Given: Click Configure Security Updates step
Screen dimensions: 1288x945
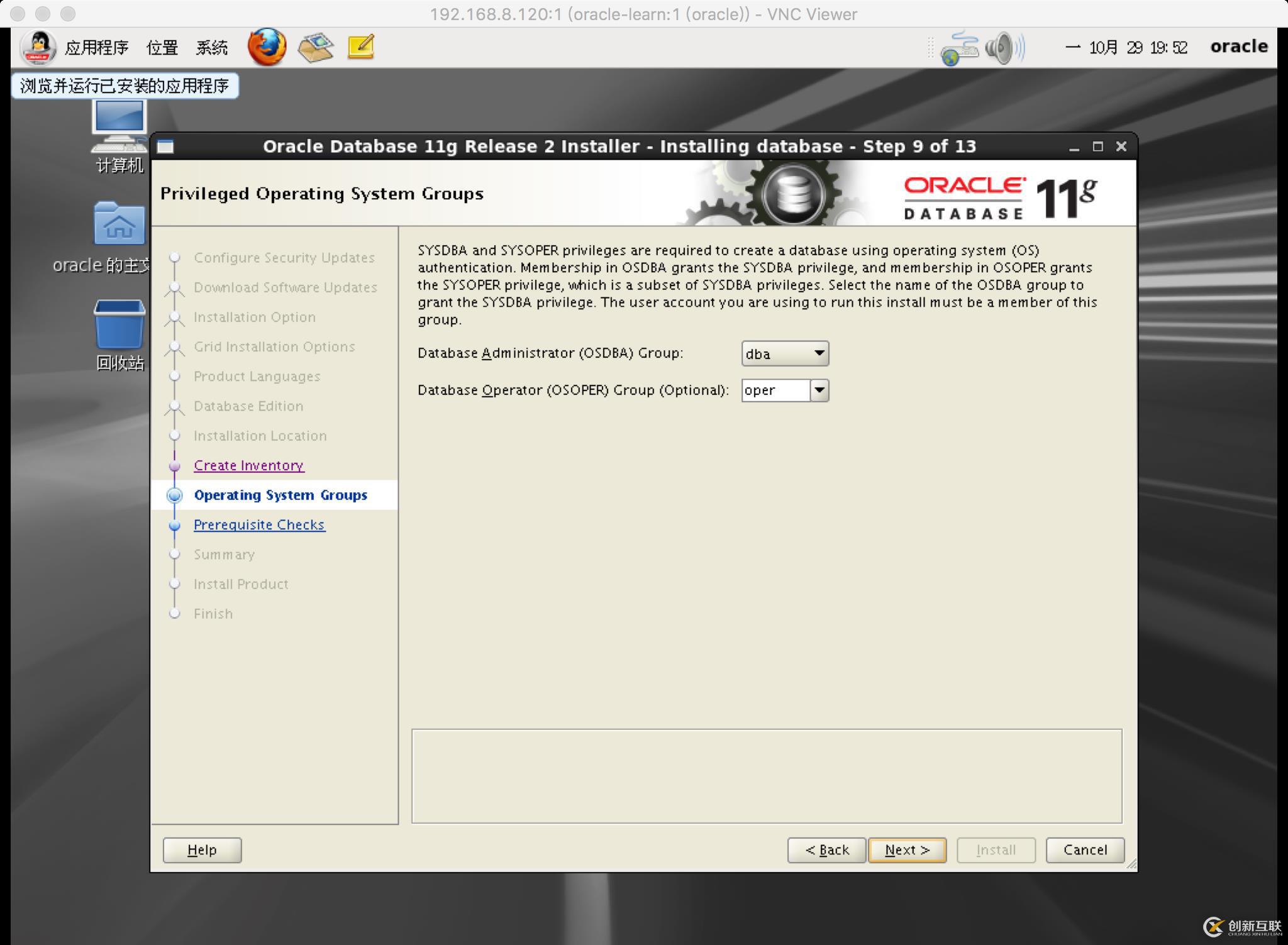Looking at the screenshot, I should click(x=284, y=258).
